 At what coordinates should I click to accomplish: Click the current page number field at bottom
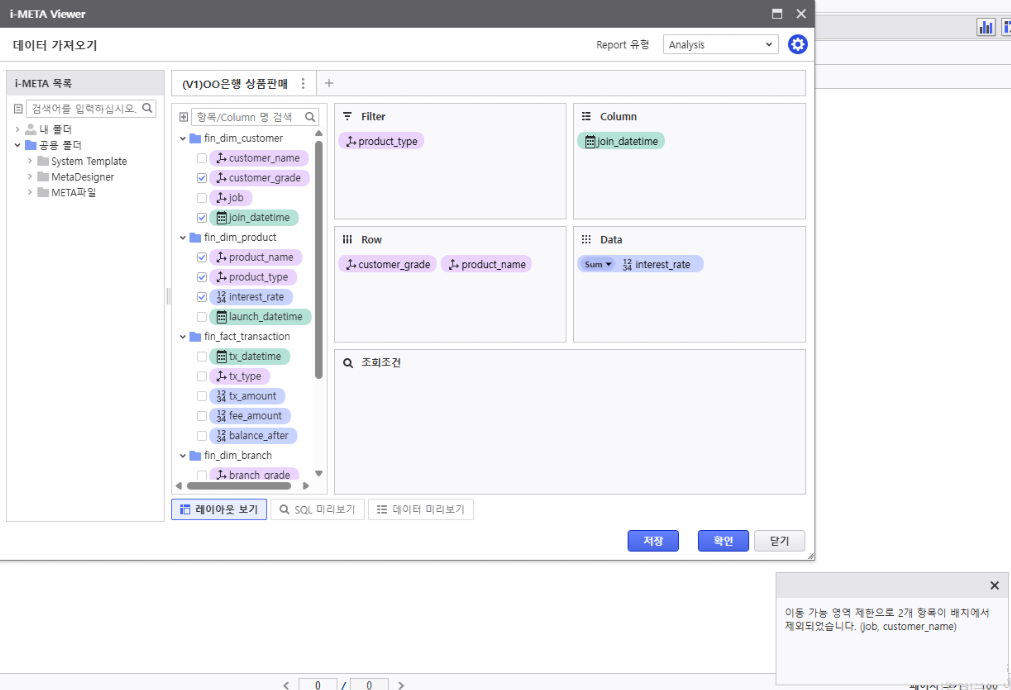(317, 685)
